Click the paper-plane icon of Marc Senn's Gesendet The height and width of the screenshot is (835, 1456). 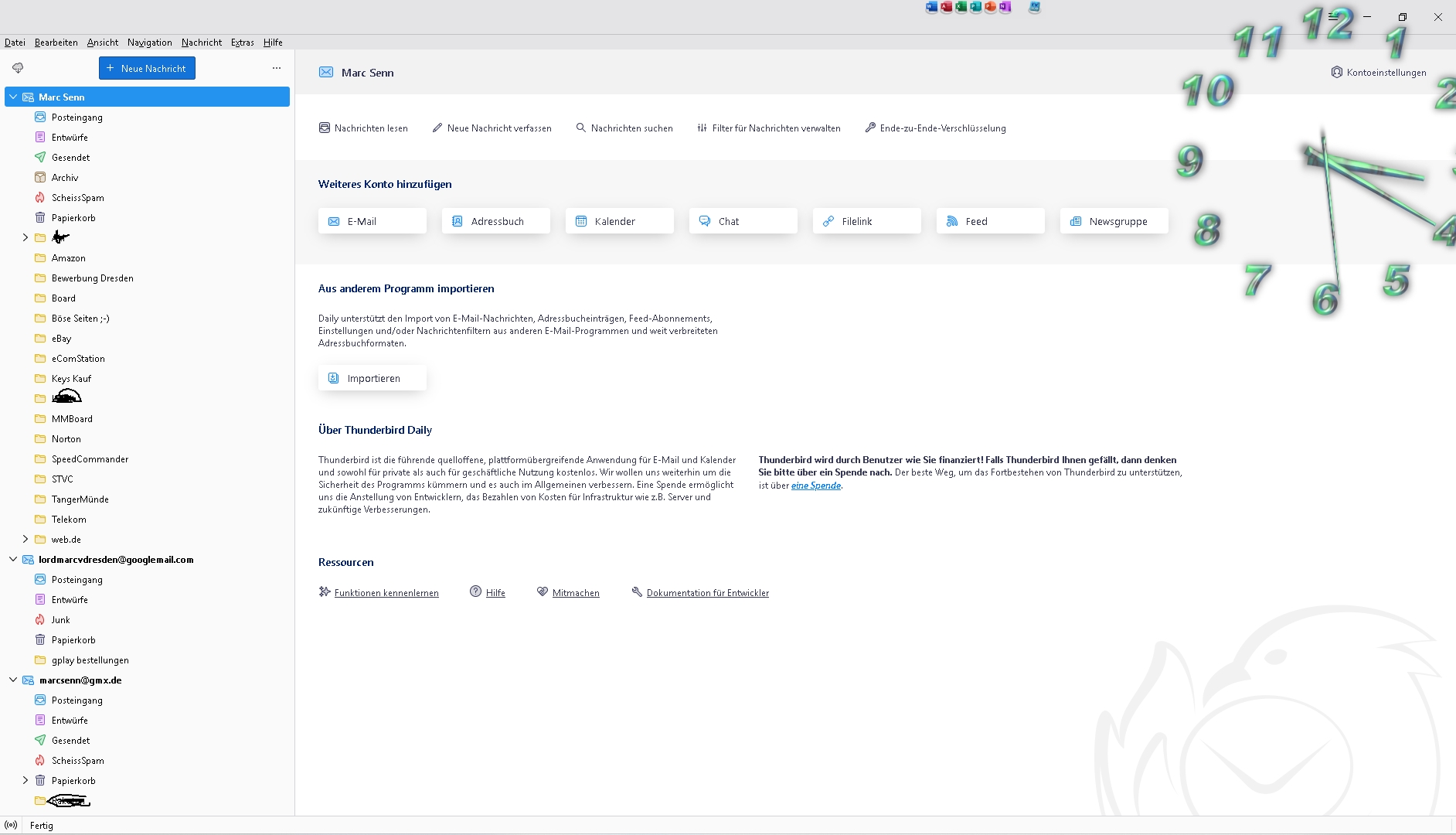(x=40, y=157)
